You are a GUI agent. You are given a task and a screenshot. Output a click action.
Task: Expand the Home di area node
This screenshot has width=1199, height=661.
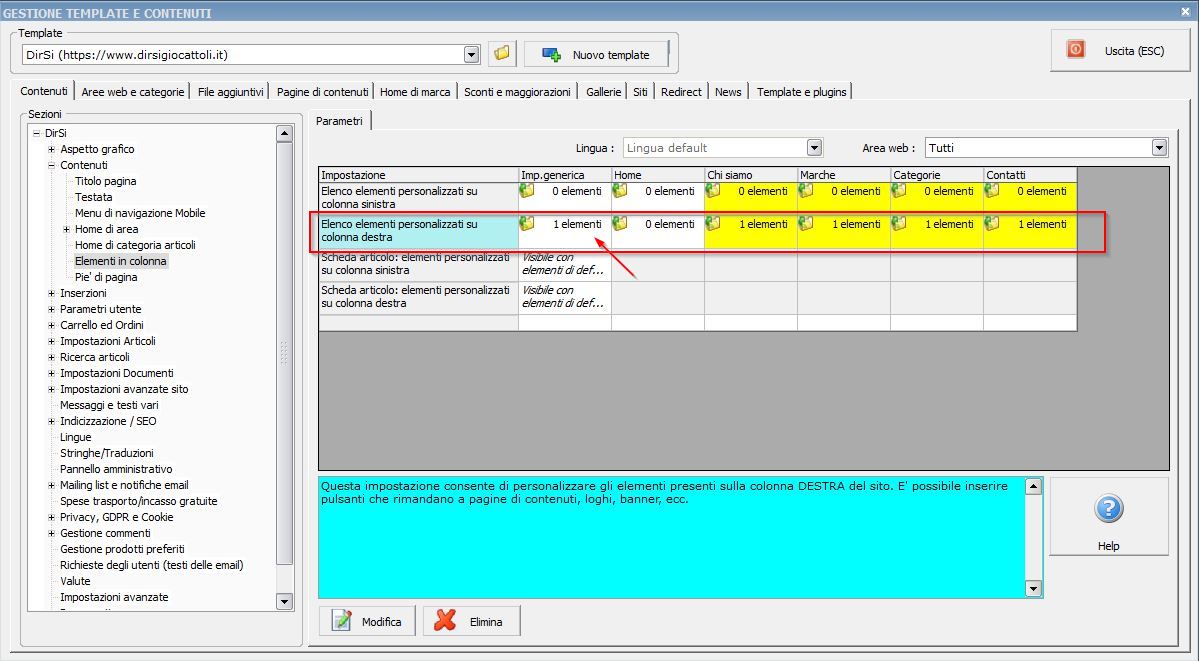pos(67,230)
